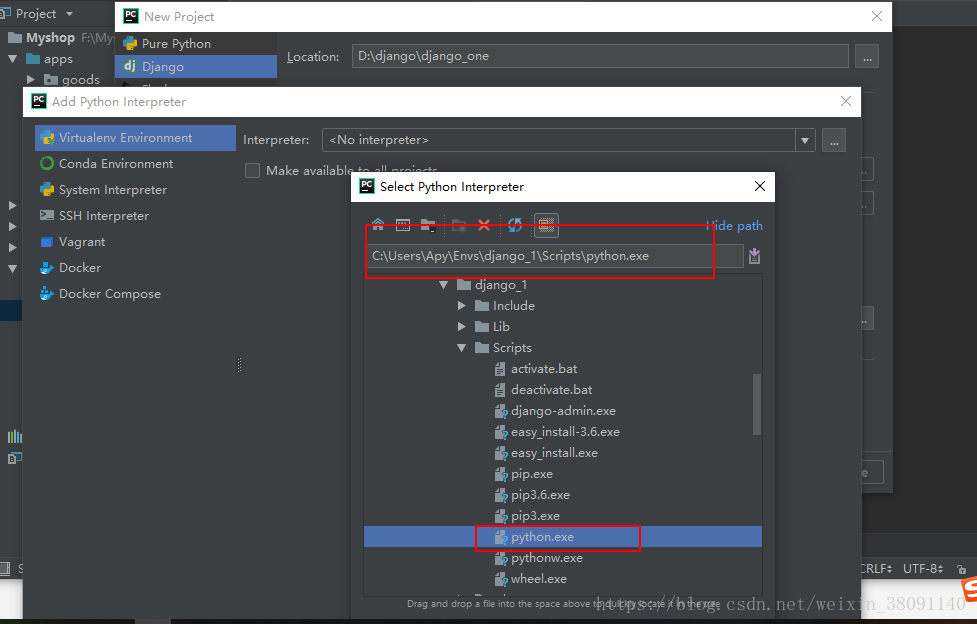977x624 pixels.
Task: Click the New Folder toolbar icon
Action: point(459,225)
